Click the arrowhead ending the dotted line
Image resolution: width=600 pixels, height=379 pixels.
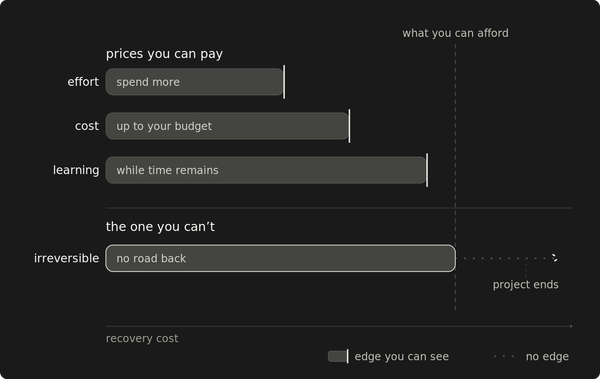click(x=555, y=258)
